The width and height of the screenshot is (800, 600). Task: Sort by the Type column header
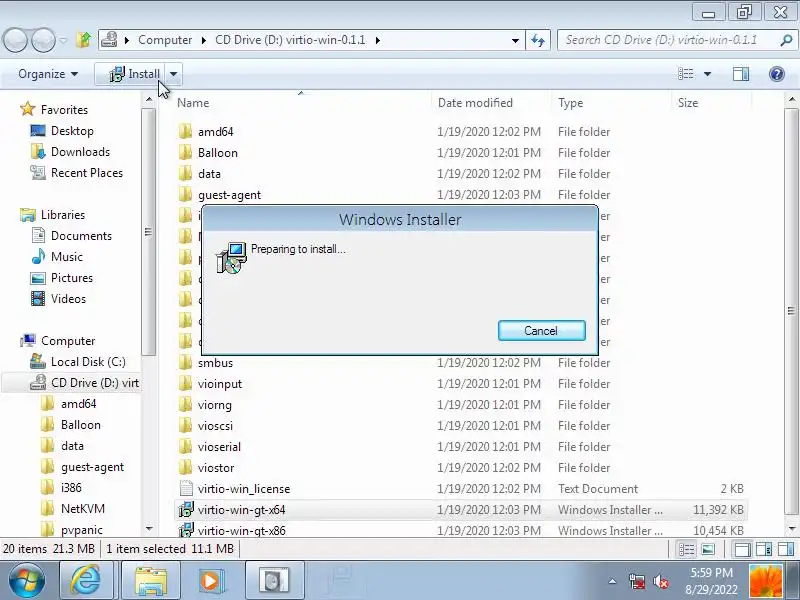[570, 103]
